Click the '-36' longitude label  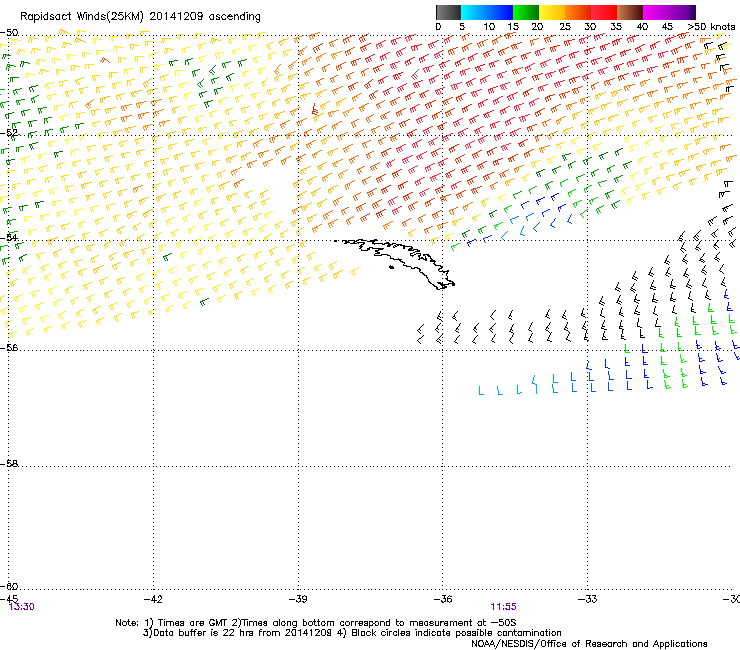click(442, 599)
